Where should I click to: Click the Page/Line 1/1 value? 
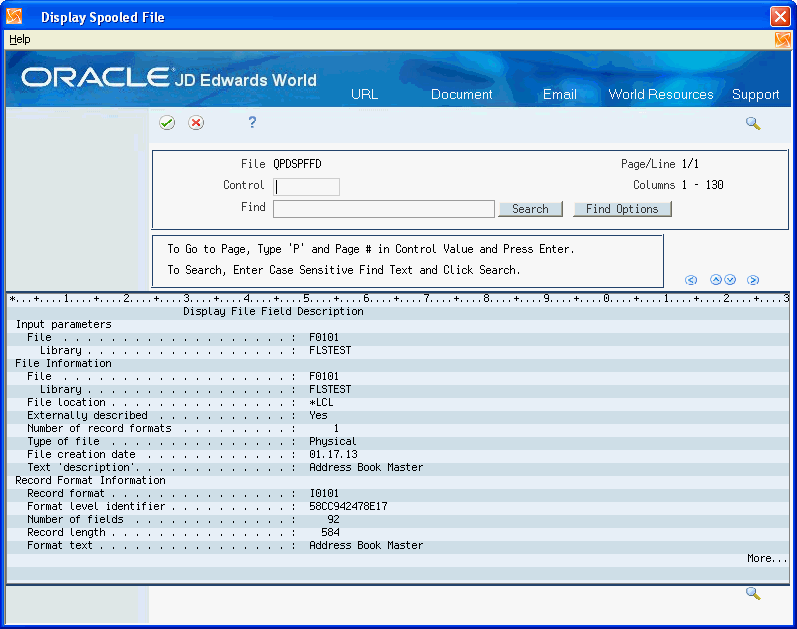[690, 164]
